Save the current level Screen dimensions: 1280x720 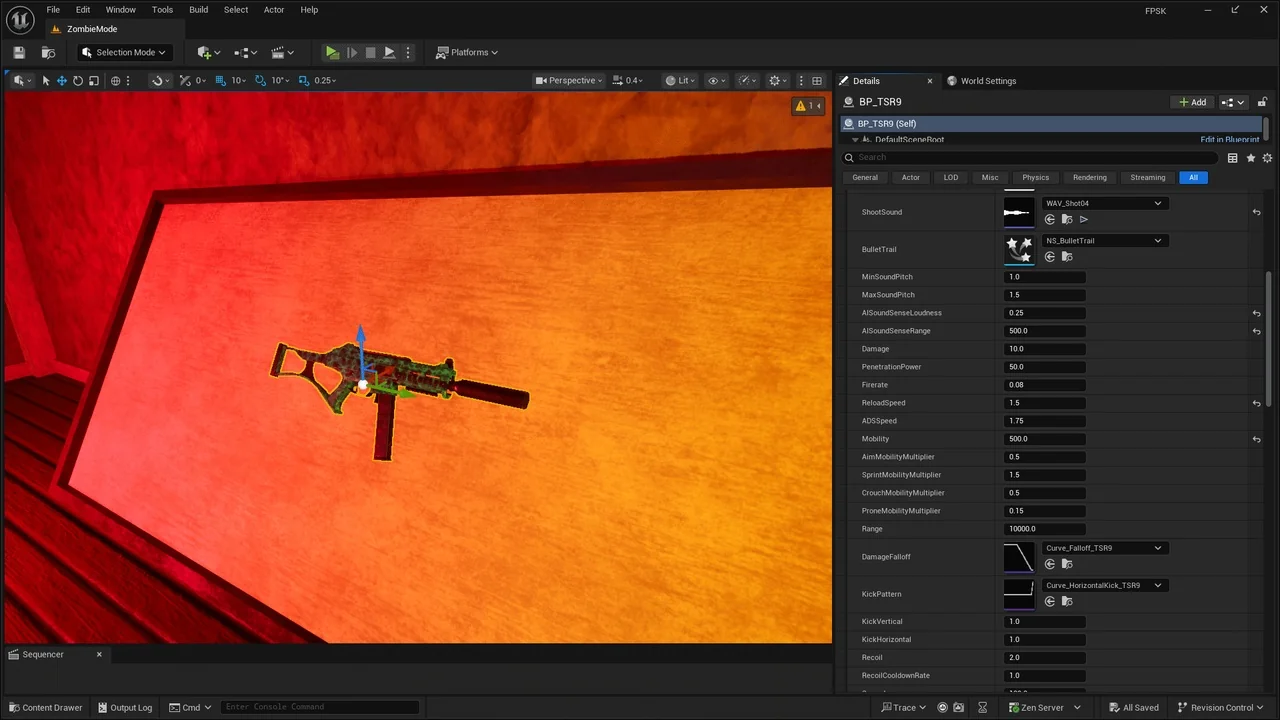point(19,52)
